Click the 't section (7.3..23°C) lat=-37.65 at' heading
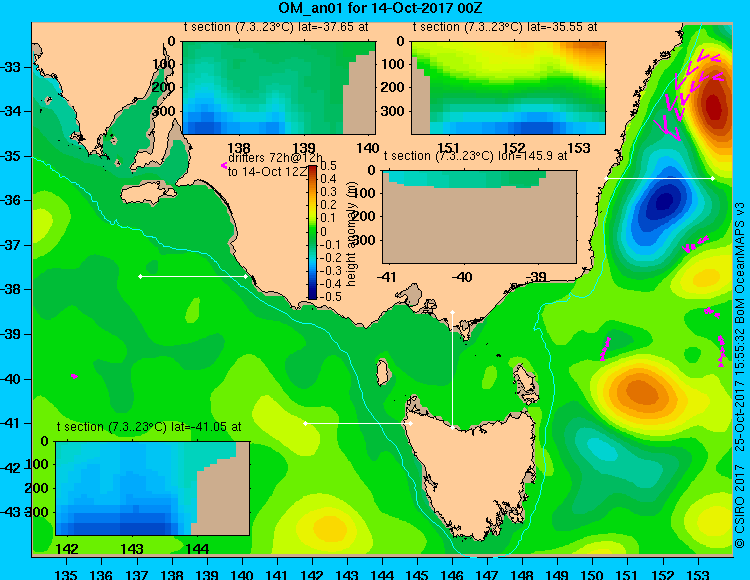This screenshot has height=580, width=750. pyautogui.click(x=276, y=27)
